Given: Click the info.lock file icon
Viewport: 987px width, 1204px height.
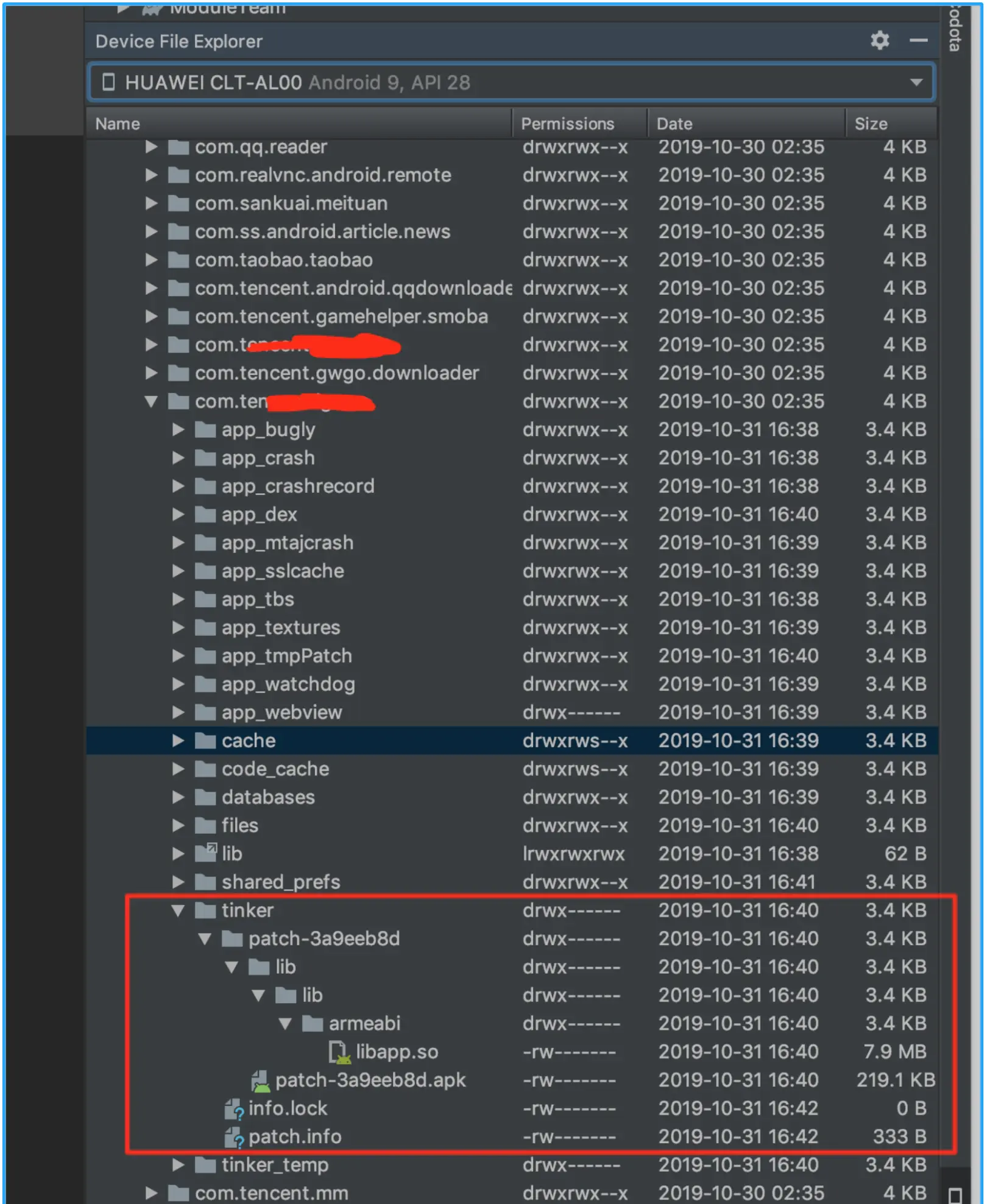Looking at the screenshot, I should [x=234, y=1110].
